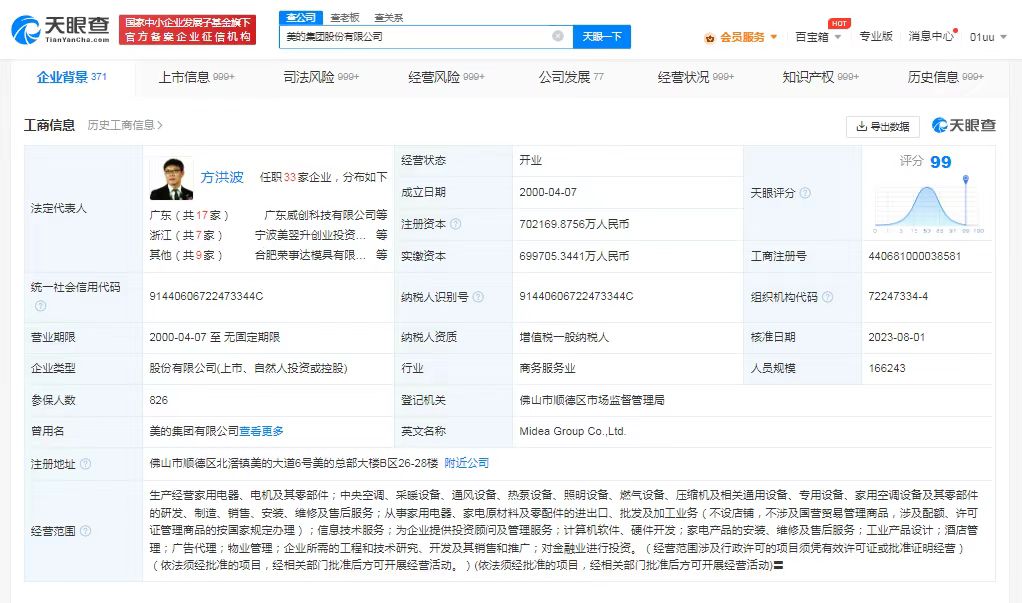Click the legal representative photo

tap(171, 179)
